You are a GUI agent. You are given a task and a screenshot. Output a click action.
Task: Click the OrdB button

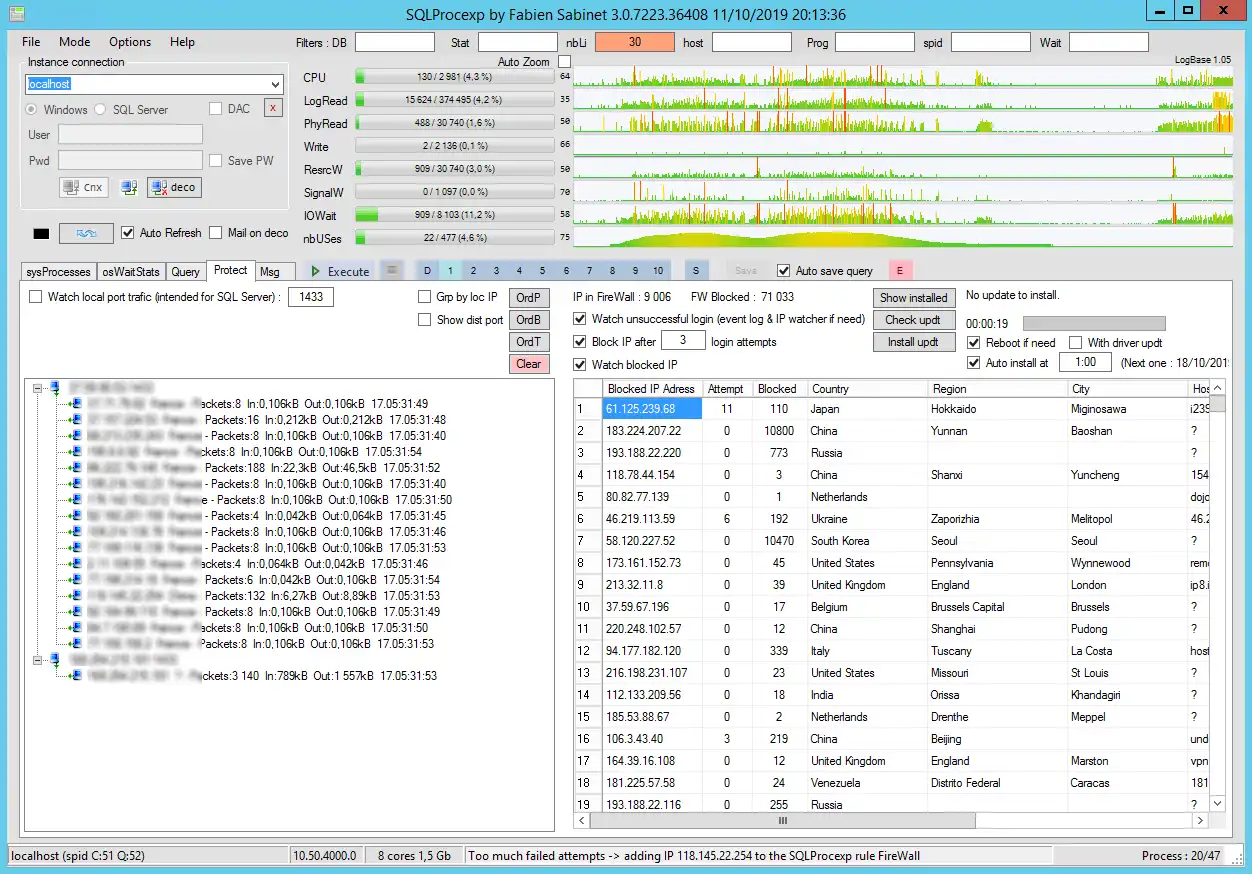click(529, 320)
